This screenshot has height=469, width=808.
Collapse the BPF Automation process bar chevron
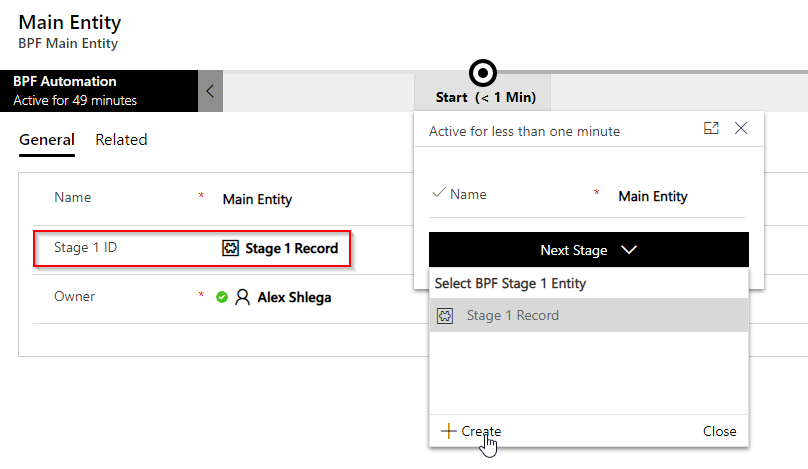(x=210, y=91)
